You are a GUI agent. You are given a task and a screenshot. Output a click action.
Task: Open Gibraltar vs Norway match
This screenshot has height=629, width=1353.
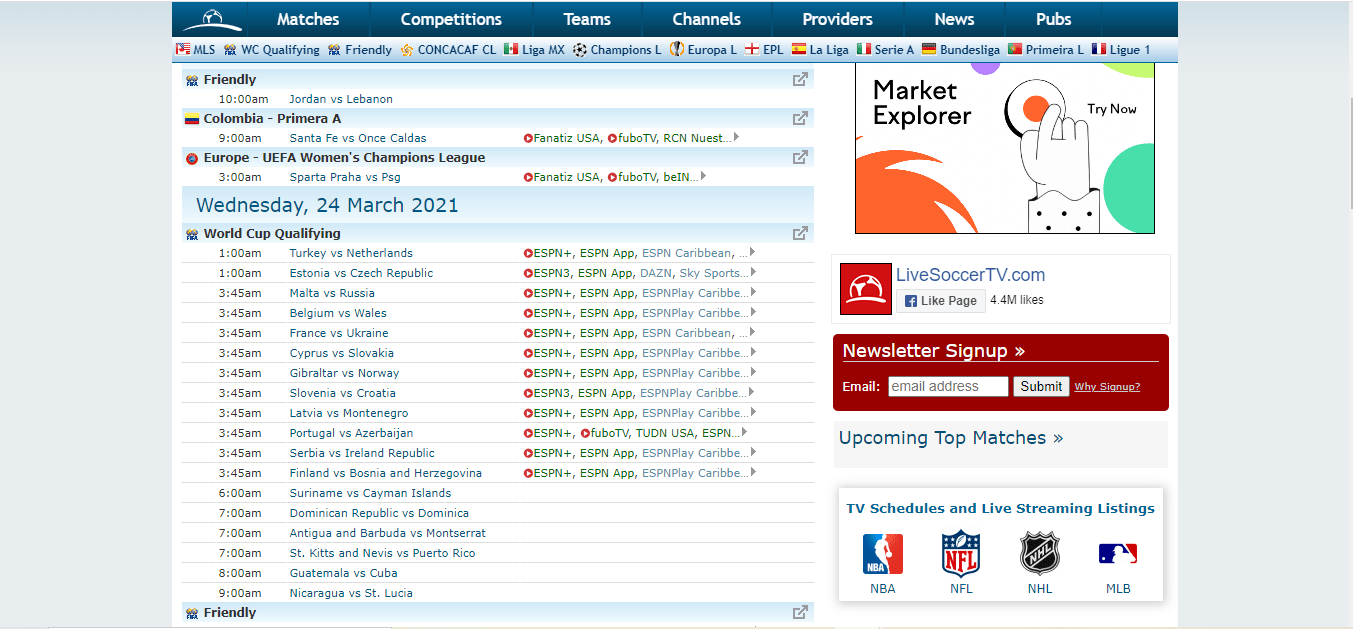pyautogui.click(x=344, y=373)
